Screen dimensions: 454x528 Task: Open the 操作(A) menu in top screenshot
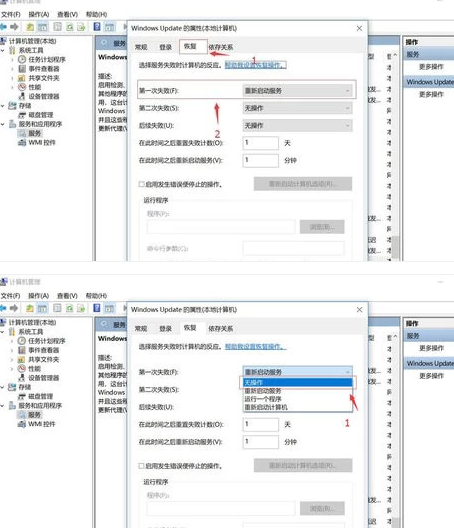point(39,14)
